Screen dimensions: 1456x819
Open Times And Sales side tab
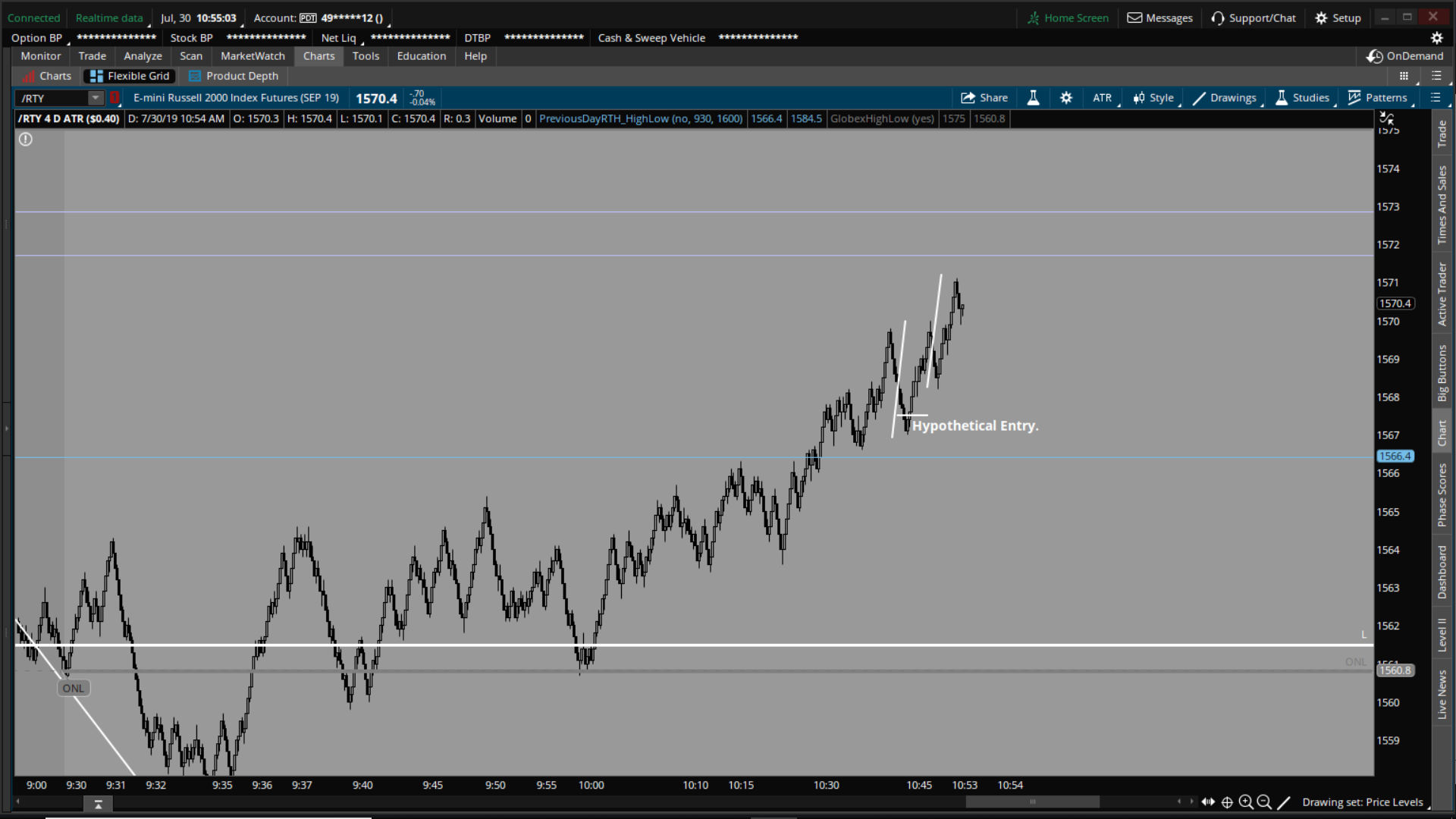1442,205
